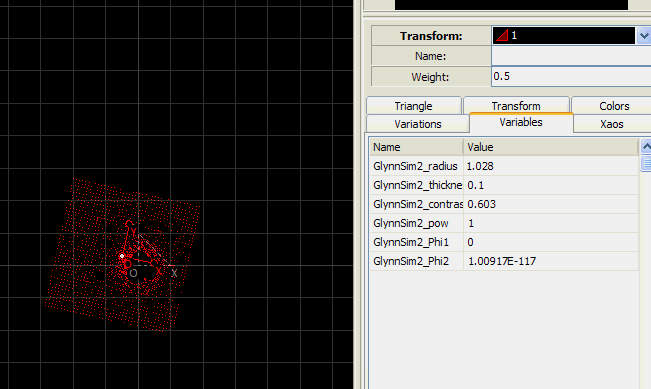Select the Xaos tab

click(612, 124)
